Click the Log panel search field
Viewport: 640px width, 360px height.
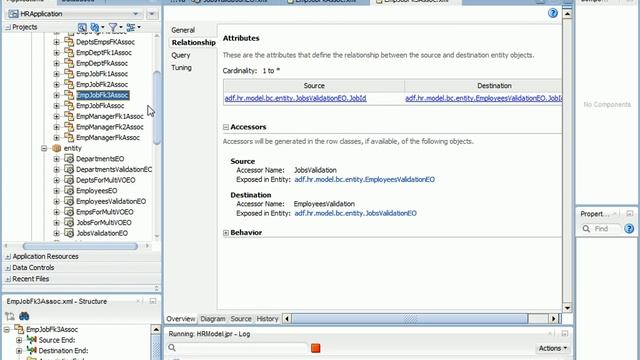[x=242, y=348]
